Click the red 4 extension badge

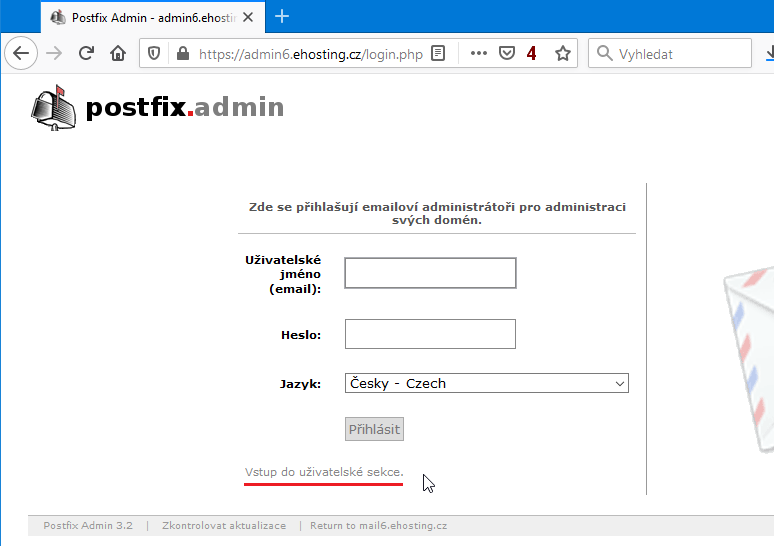click(531, 53)
